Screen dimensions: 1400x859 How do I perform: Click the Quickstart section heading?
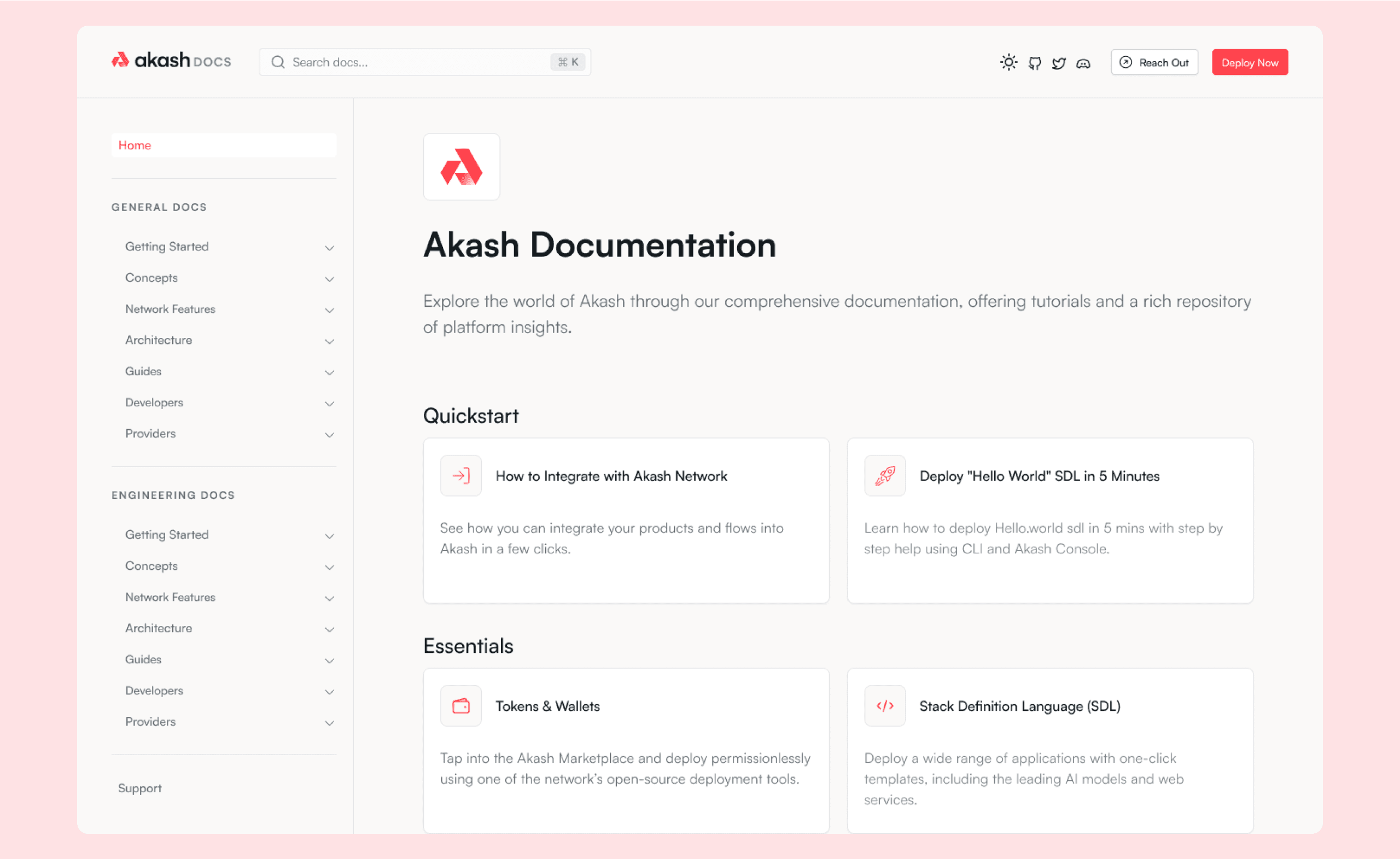click(471, 416)
